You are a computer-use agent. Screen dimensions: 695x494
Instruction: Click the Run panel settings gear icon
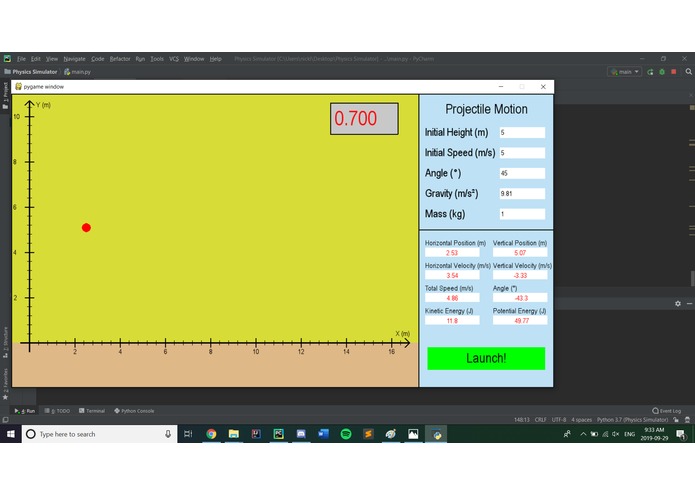(x=678, y=303)
